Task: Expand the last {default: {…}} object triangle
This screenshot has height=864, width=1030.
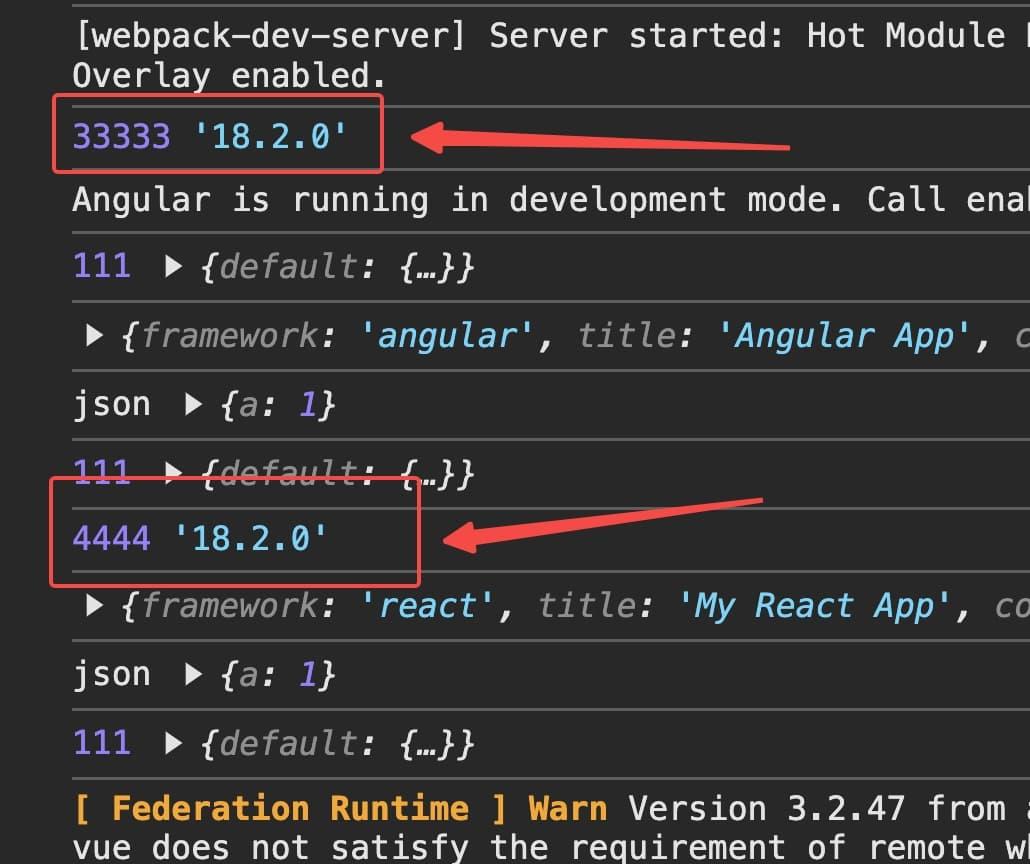Action: [x=173, y=743]
